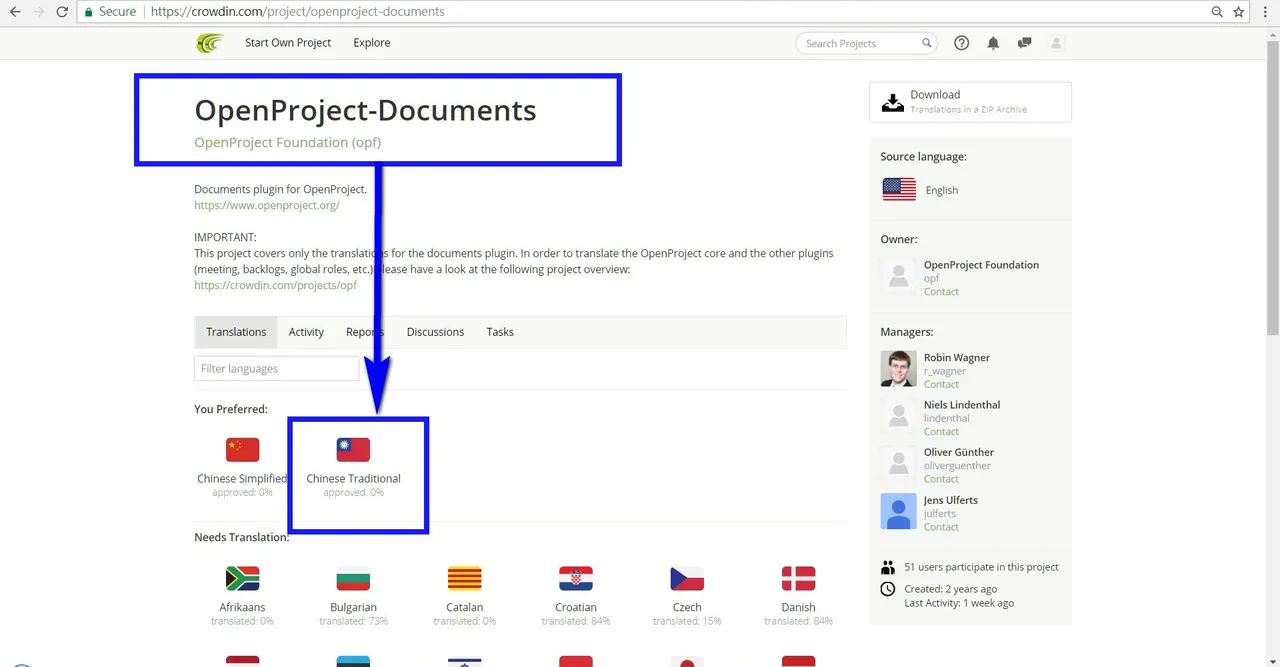The width and height of the screenshot is (1280, 667).
Task: Select the Bulgarian flag icon
Action: pyautogui.click(x=353, y=578)
